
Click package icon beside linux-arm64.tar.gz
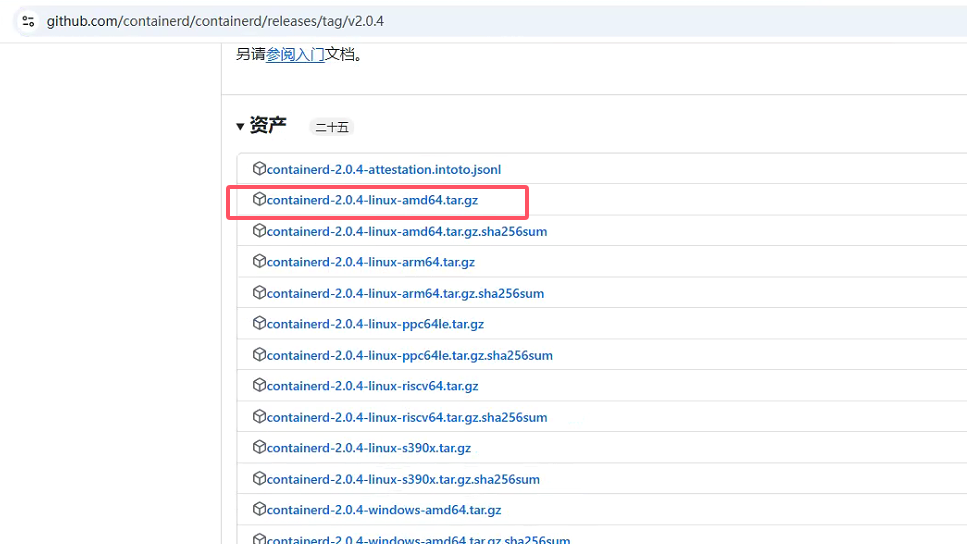(259, 262)
